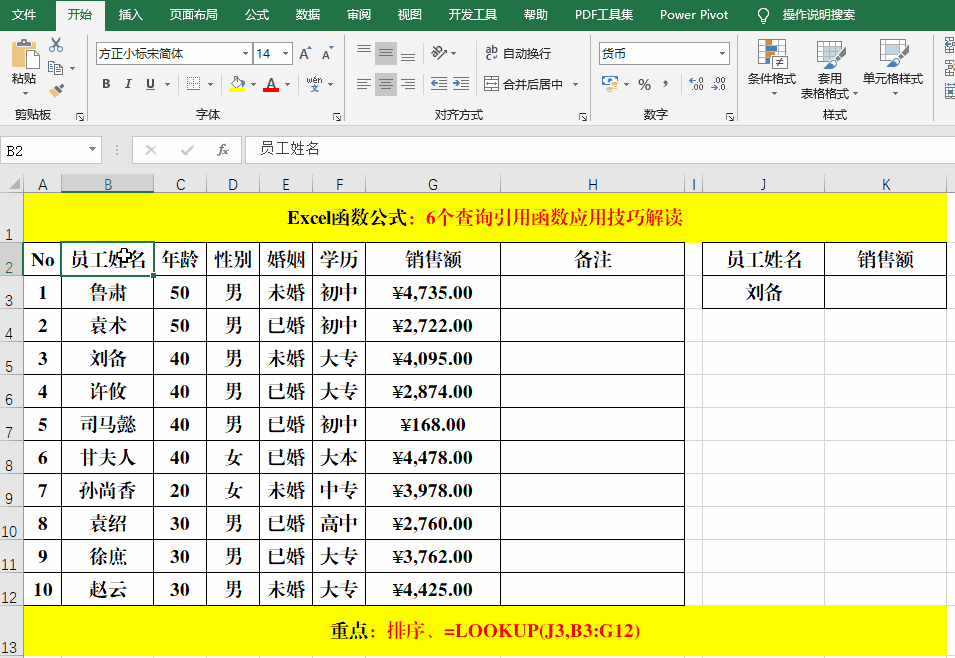This screenshot has width=955, height=658.
Task: Click the Format Painter brush icon
Action: (56, 91)
